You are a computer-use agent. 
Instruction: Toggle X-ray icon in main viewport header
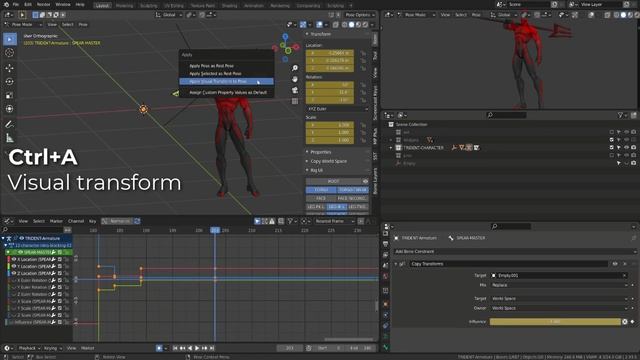click(x=336, y=24)
